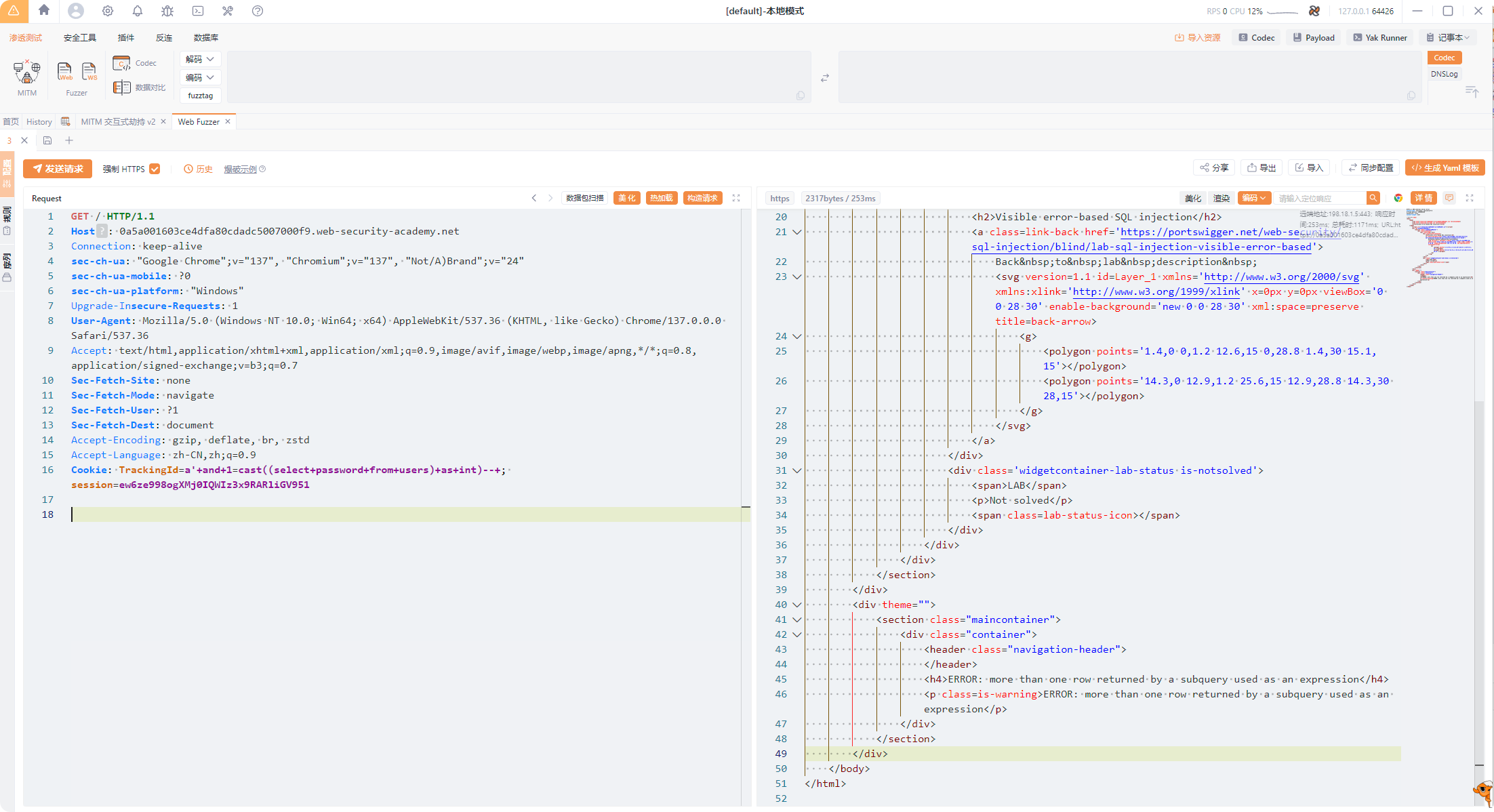The image size is (1494, 812).
Task: Click the swap input/output arrows icon
Action: pyautogui.click(x=825, y=78)
